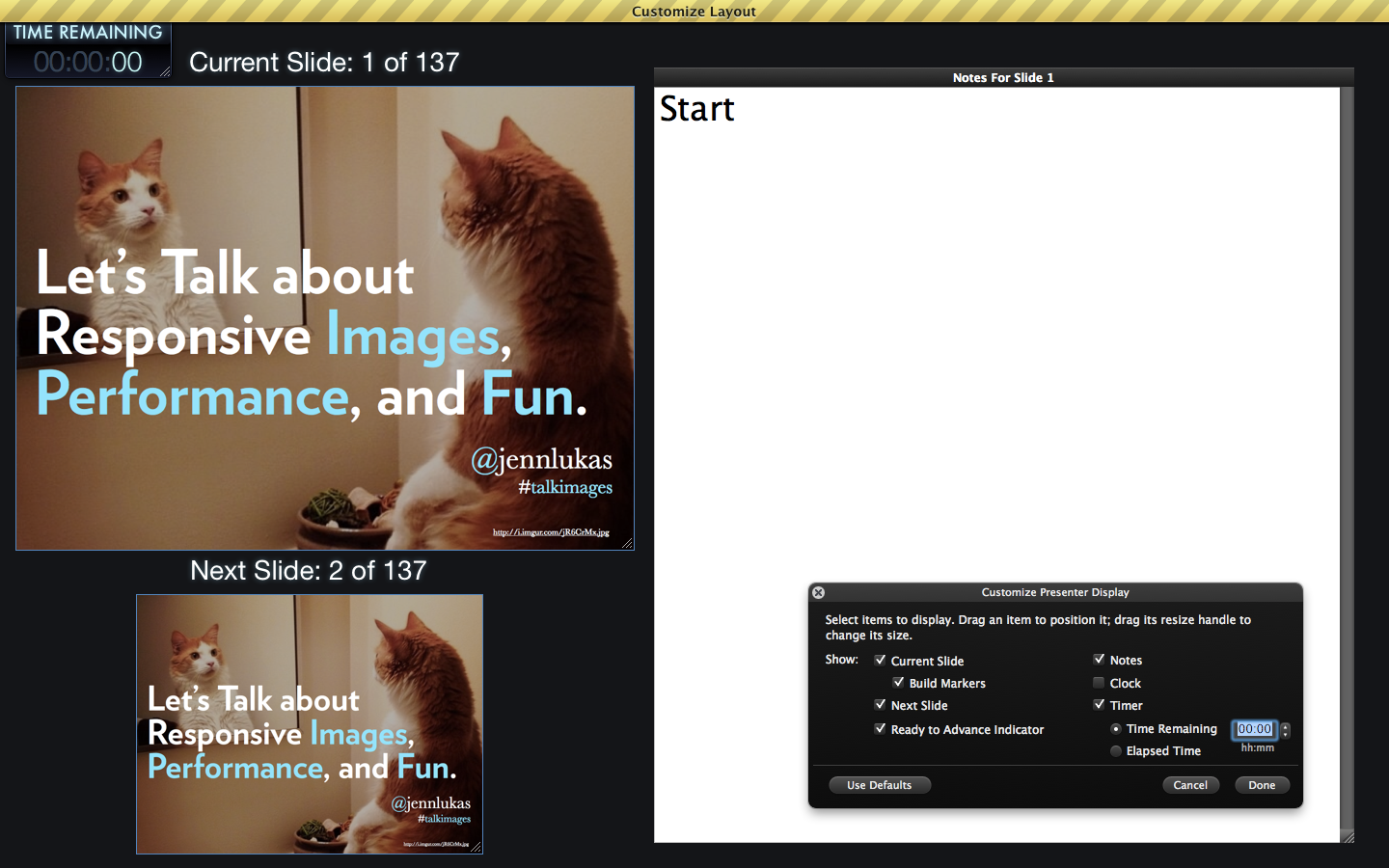Enable the Clock checkbox

(x=1099, y=683)
